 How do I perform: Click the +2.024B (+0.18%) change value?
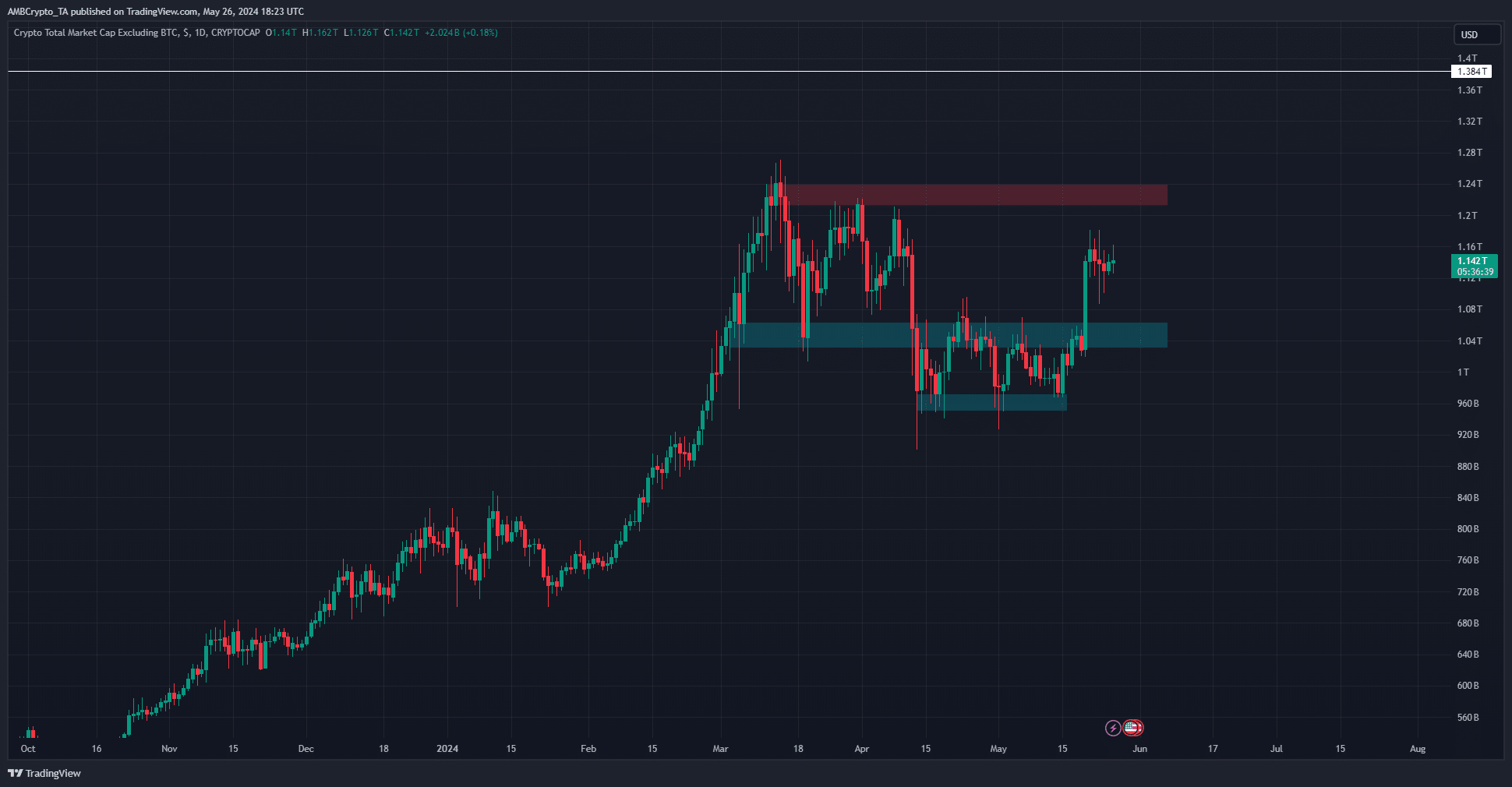461,33
